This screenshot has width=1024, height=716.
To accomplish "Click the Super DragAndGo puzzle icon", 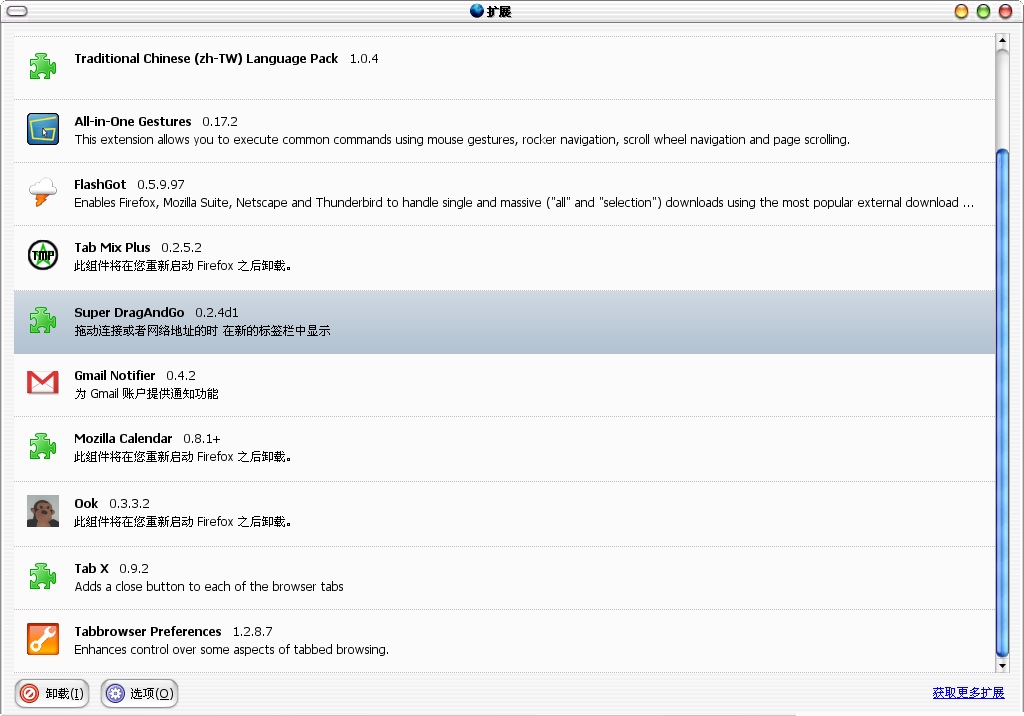I will point(42,320).
